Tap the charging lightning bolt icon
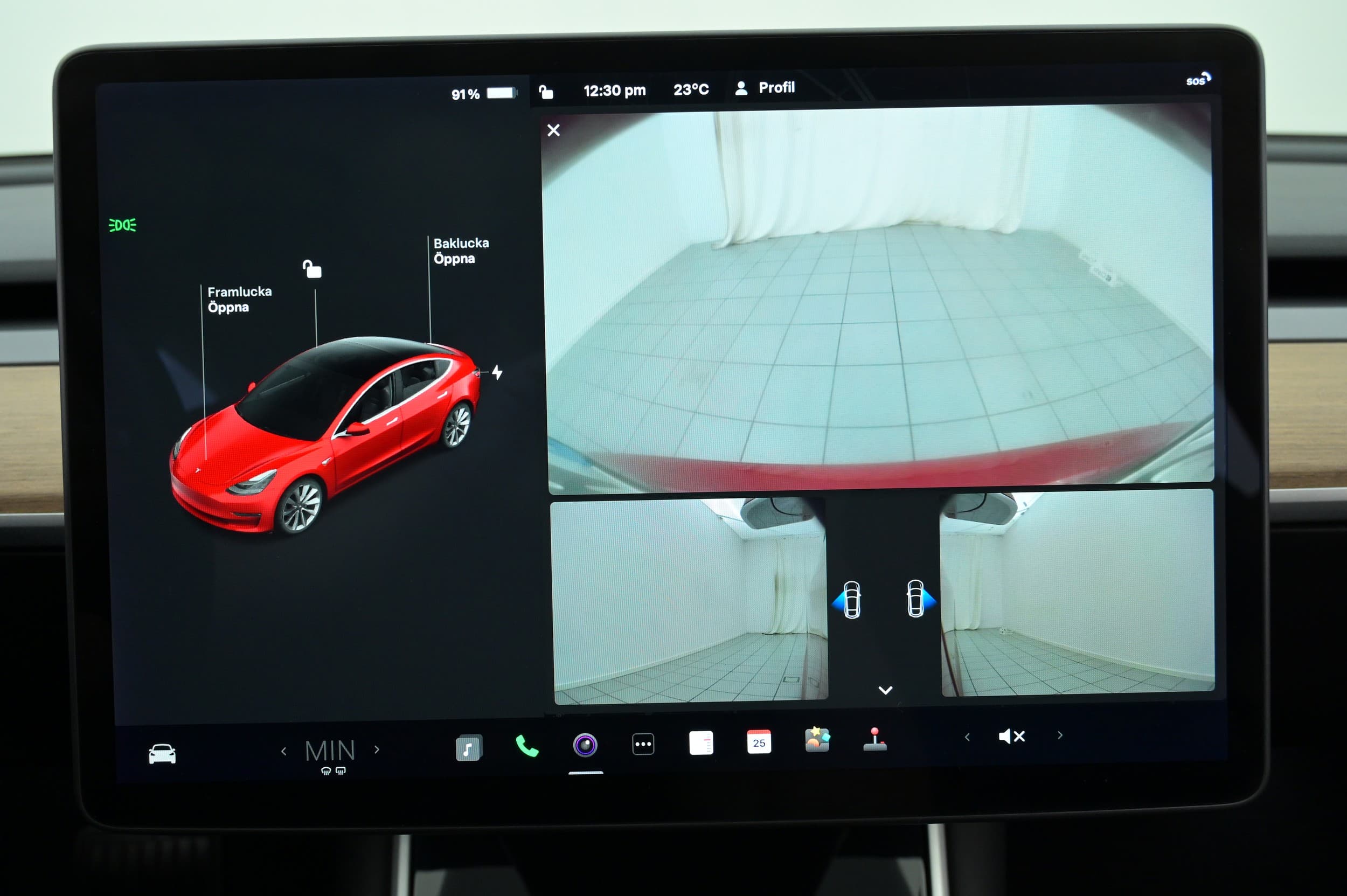Viewport: 1347px width, 896px height. 497,373
